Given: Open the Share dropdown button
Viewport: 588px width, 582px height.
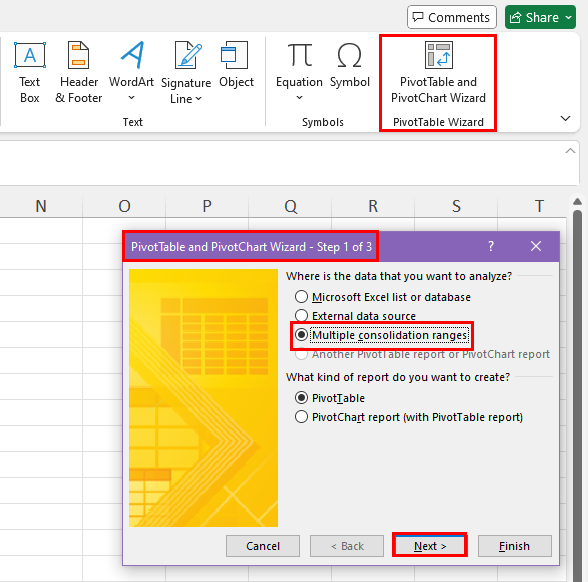Looking at the screenshot, I should [569, 17].
